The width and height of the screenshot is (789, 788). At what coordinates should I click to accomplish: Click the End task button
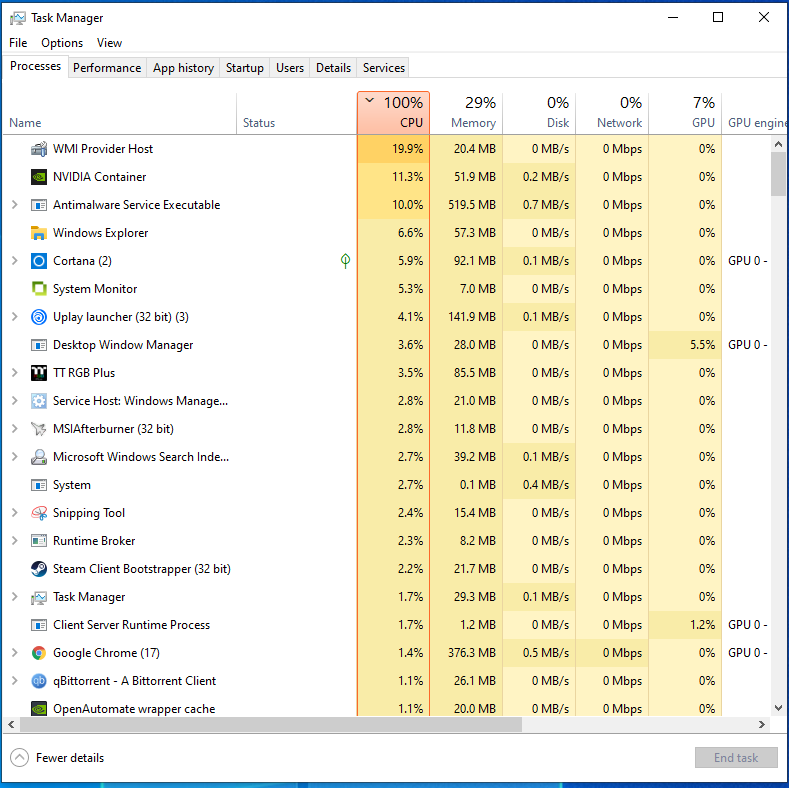(736, 758)
